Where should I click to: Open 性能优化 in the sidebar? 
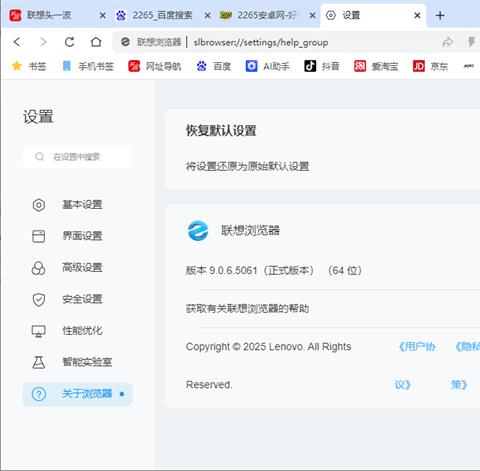tap(77, 331)
